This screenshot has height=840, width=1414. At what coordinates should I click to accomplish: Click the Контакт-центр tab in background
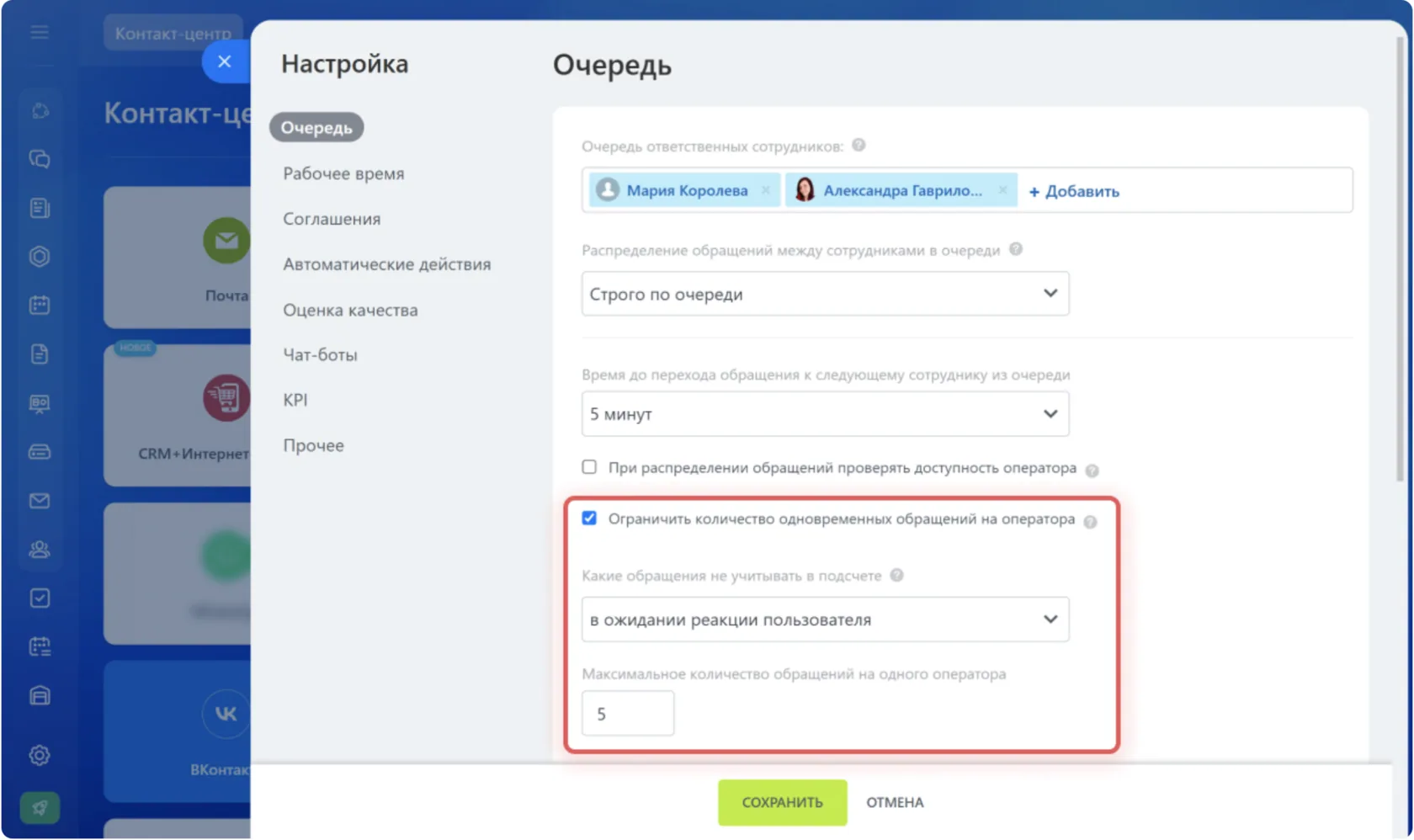[x=173, y=34]
